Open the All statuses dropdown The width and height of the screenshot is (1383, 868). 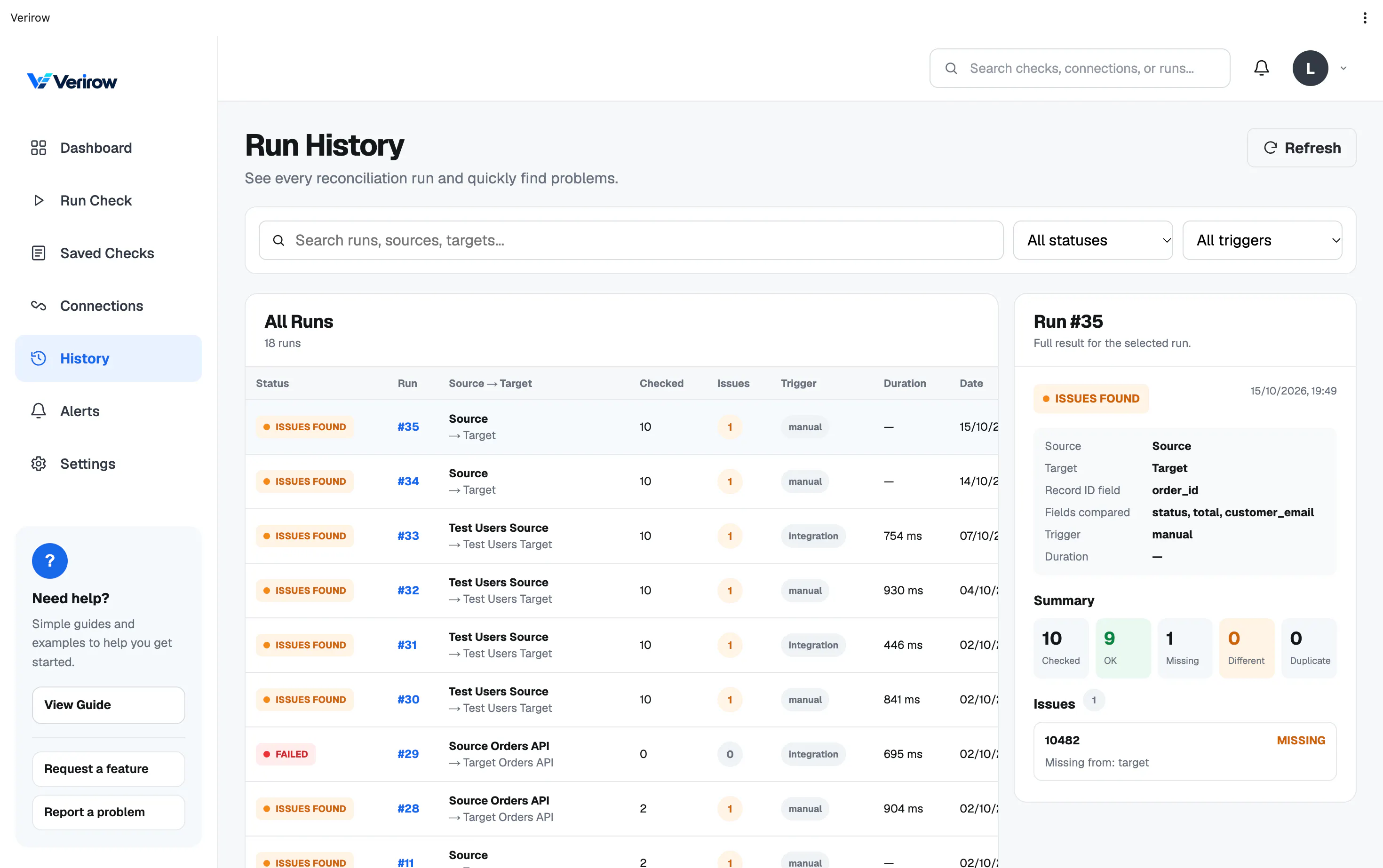click(1093, 240)
